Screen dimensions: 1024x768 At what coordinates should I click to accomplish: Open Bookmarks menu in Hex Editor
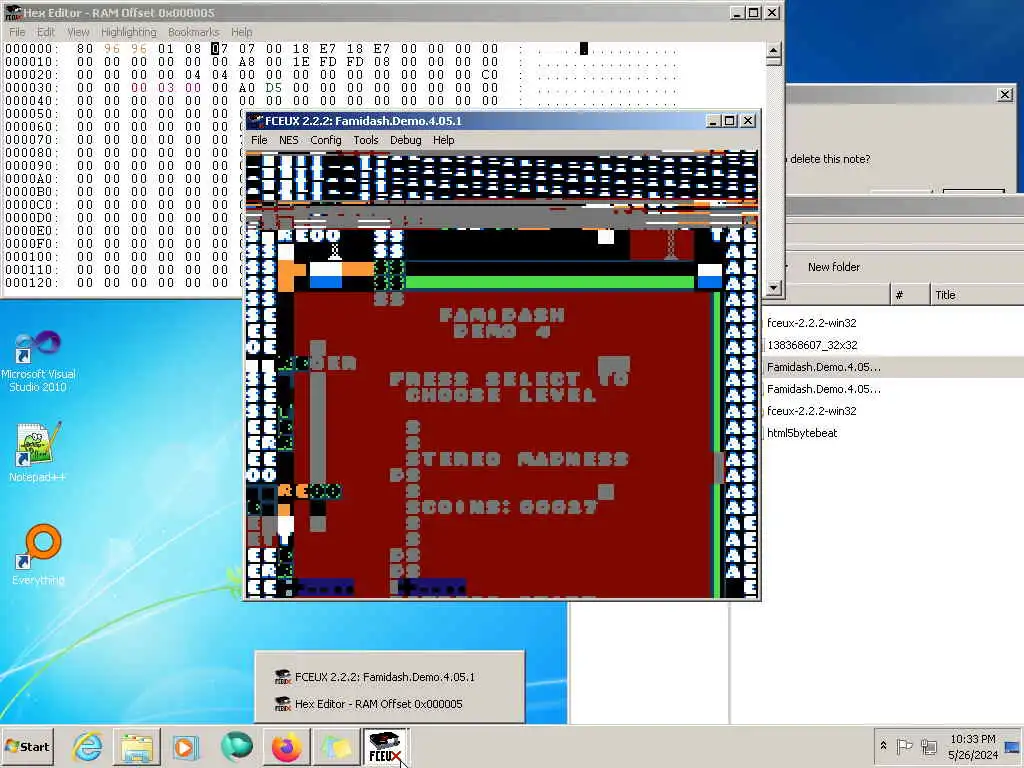click(193, 32)
